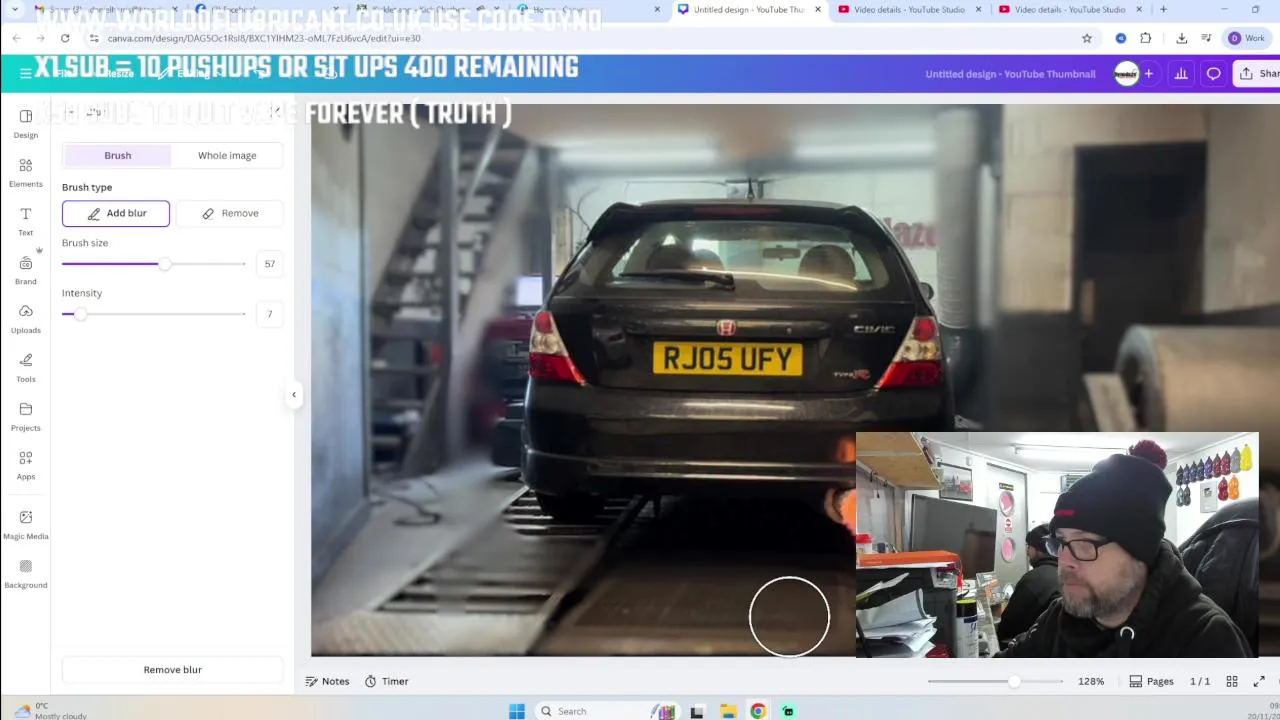Open the comments speech bubble icon
Viewport: 1280px width, 720px height.
pos(1213,74)
